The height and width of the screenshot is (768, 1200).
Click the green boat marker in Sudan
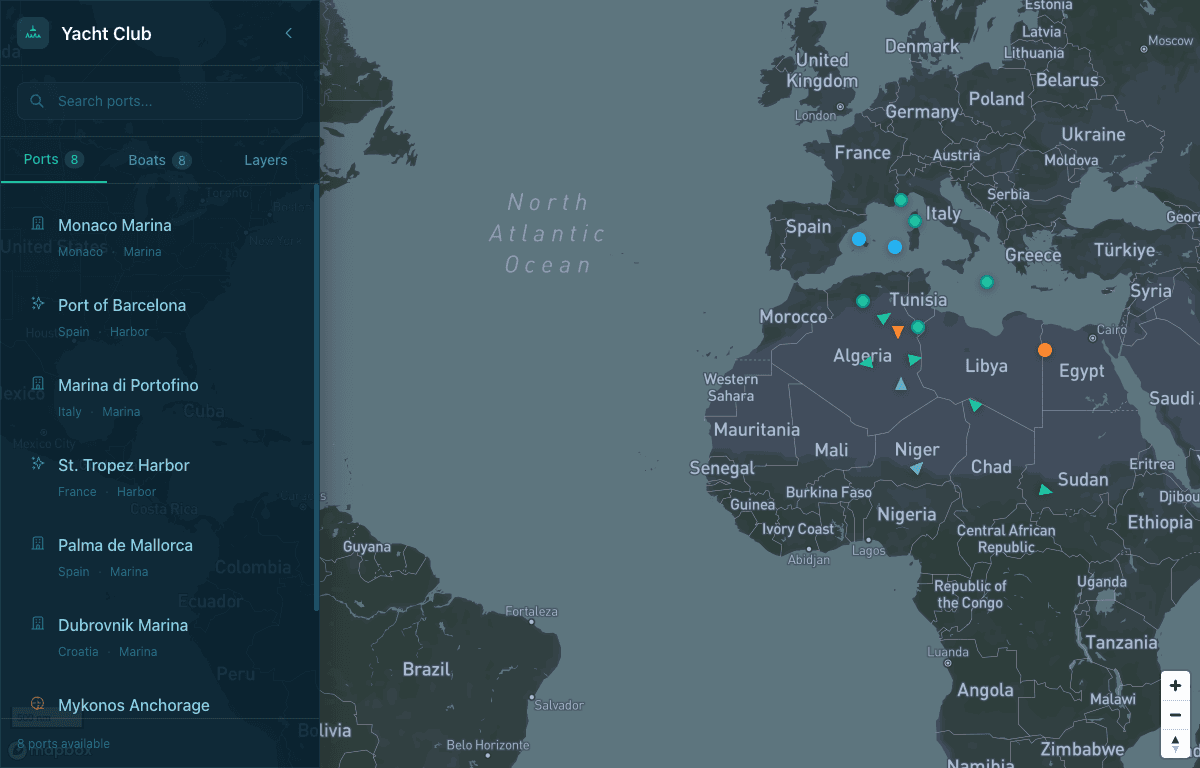(x=1045, y=490)
